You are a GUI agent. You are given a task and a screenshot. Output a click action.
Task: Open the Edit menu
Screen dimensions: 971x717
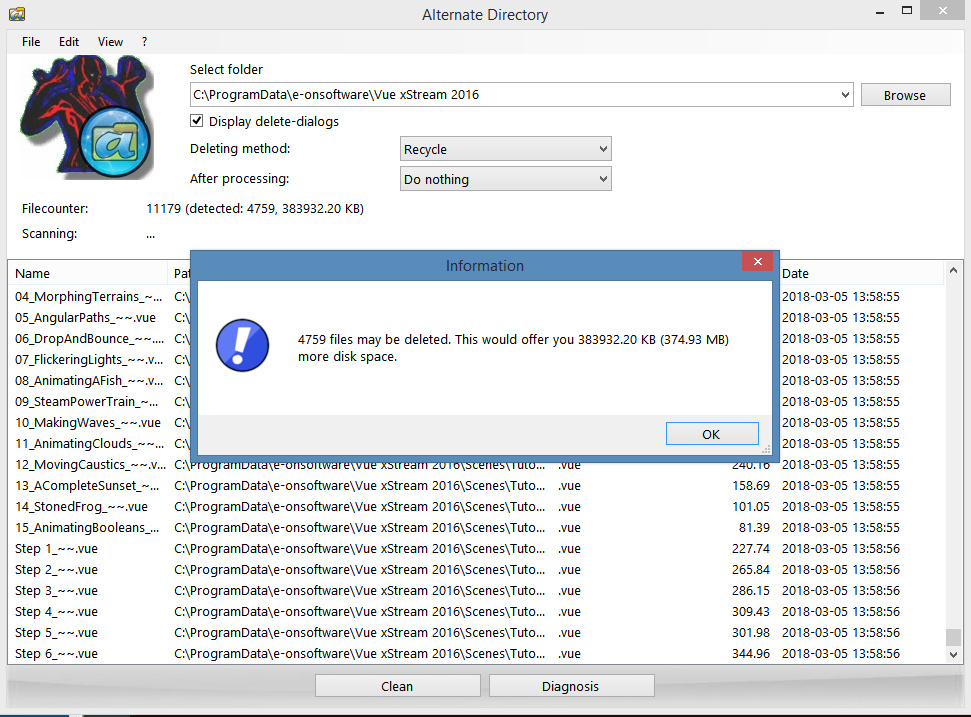pyautogui.click(x=69, y=42)
